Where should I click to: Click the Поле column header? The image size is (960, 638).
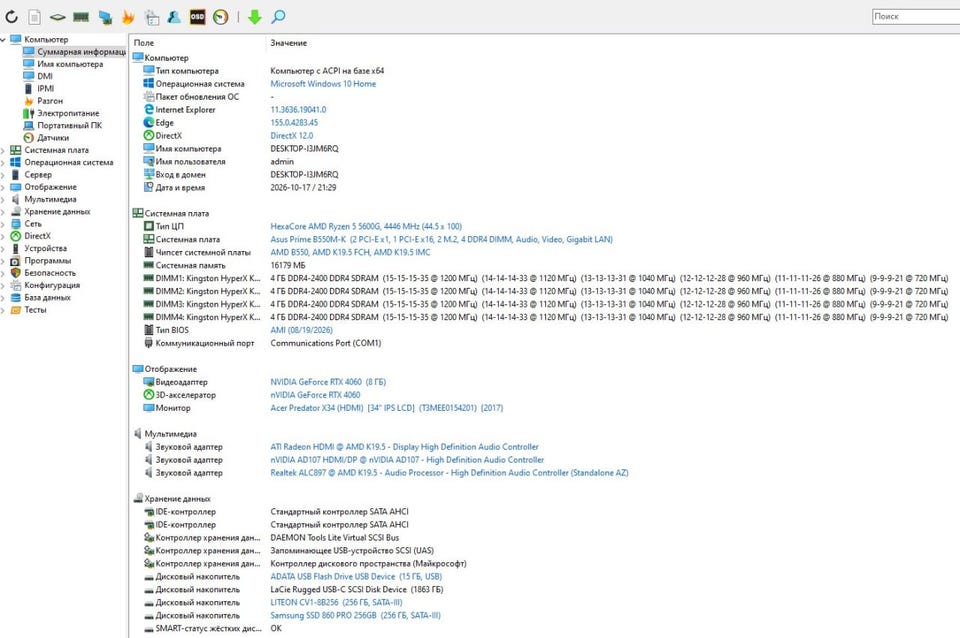(144, 43)
